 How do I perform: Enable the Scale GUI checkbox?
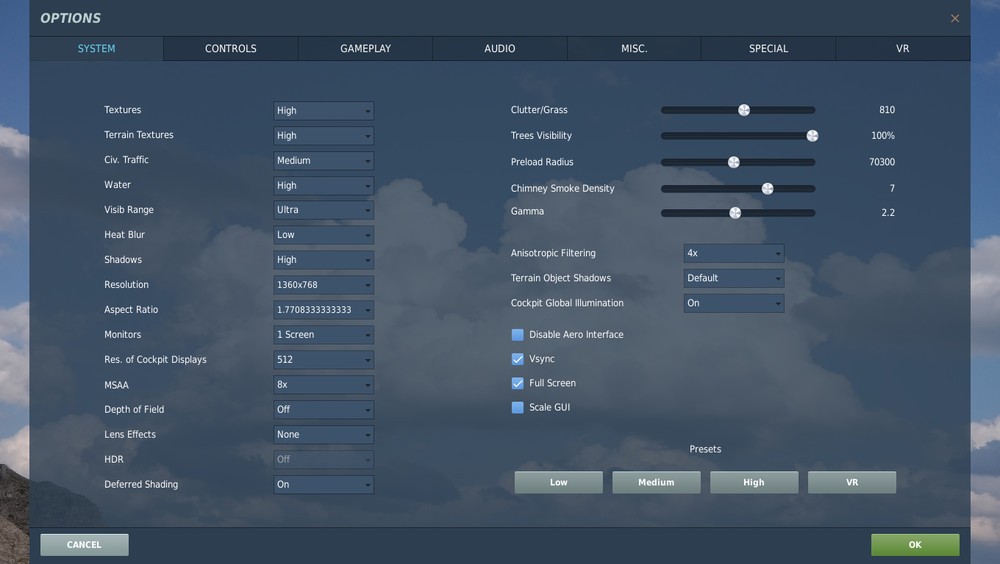517,407
